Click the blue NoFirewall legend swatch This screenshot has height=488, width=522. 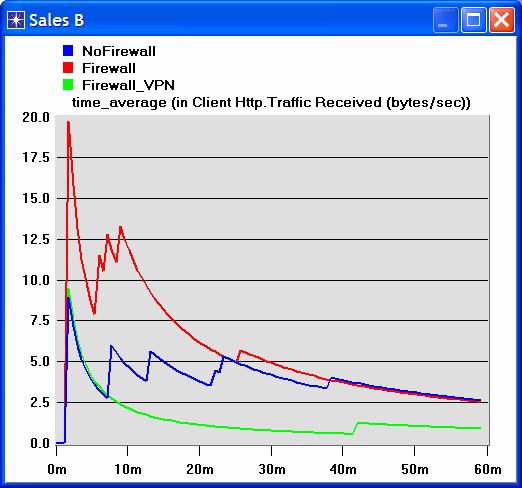coord(68,51)
